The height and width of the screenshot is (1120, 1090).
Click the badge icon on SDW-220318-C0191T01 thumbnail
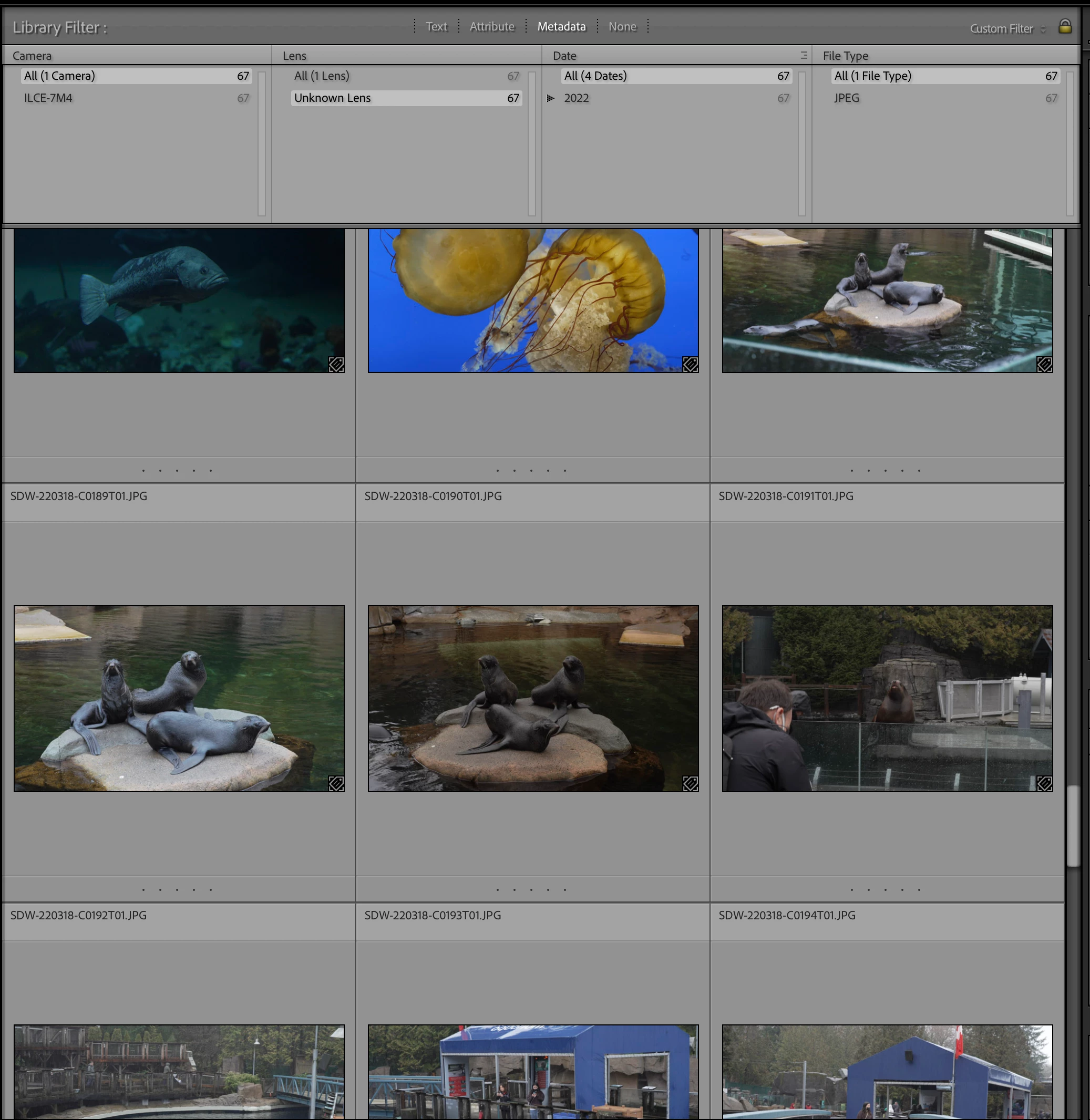[x=1044, y=783]
